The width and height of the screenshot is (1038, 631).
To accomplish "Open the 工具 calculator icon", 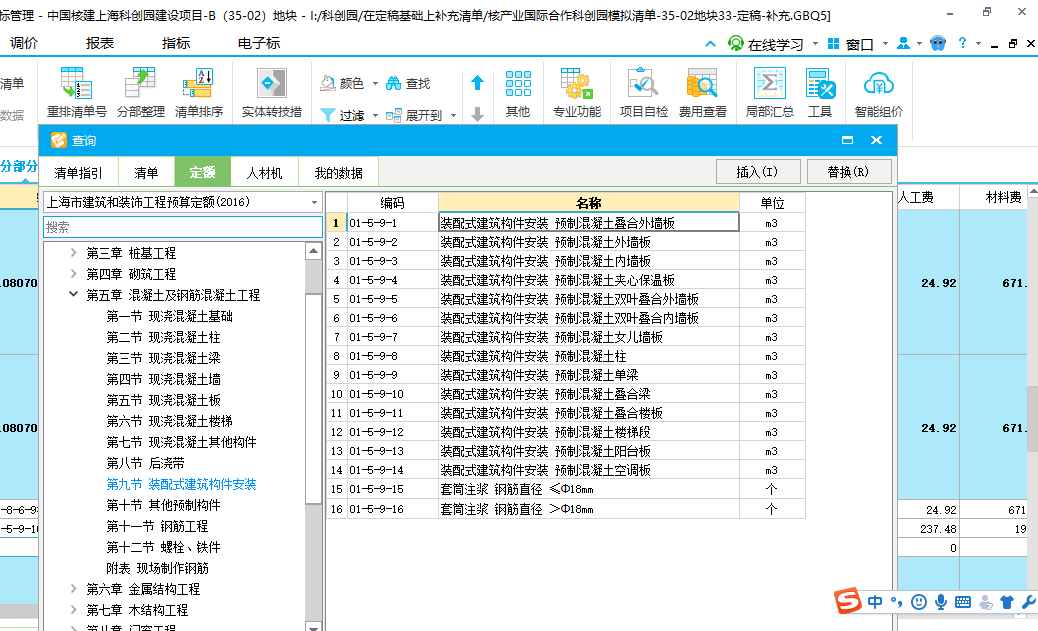I will tap(820, 83).
